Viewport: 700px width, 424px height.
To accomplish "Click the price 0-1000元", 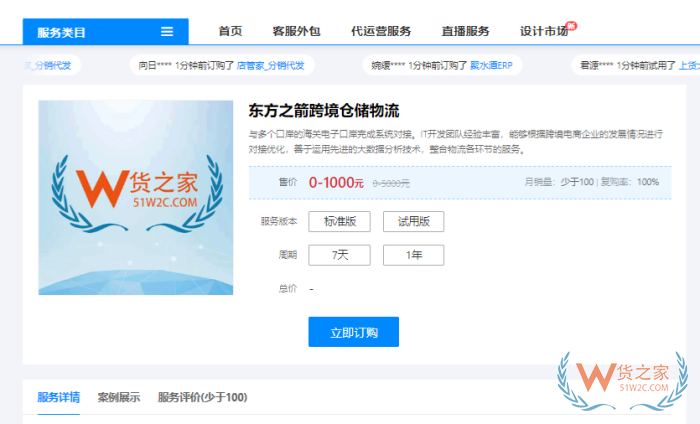I will tap(336, 183).
